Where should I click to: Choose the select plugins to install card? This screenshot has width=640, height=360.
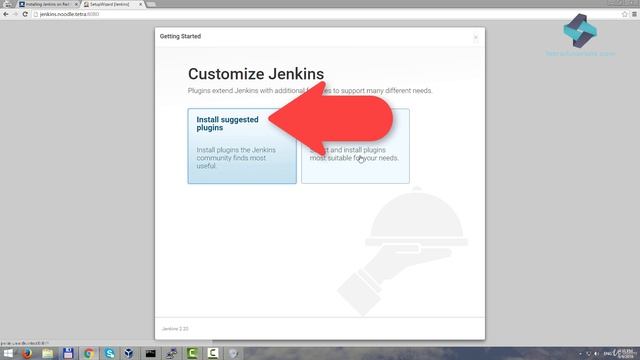pyautogui.click(x=355, y=146)
